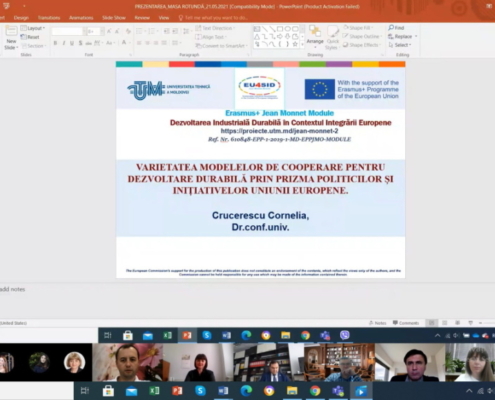495x400 pixels.
Task: Open the Shape Outline dropdown
Action: [362, 36]
